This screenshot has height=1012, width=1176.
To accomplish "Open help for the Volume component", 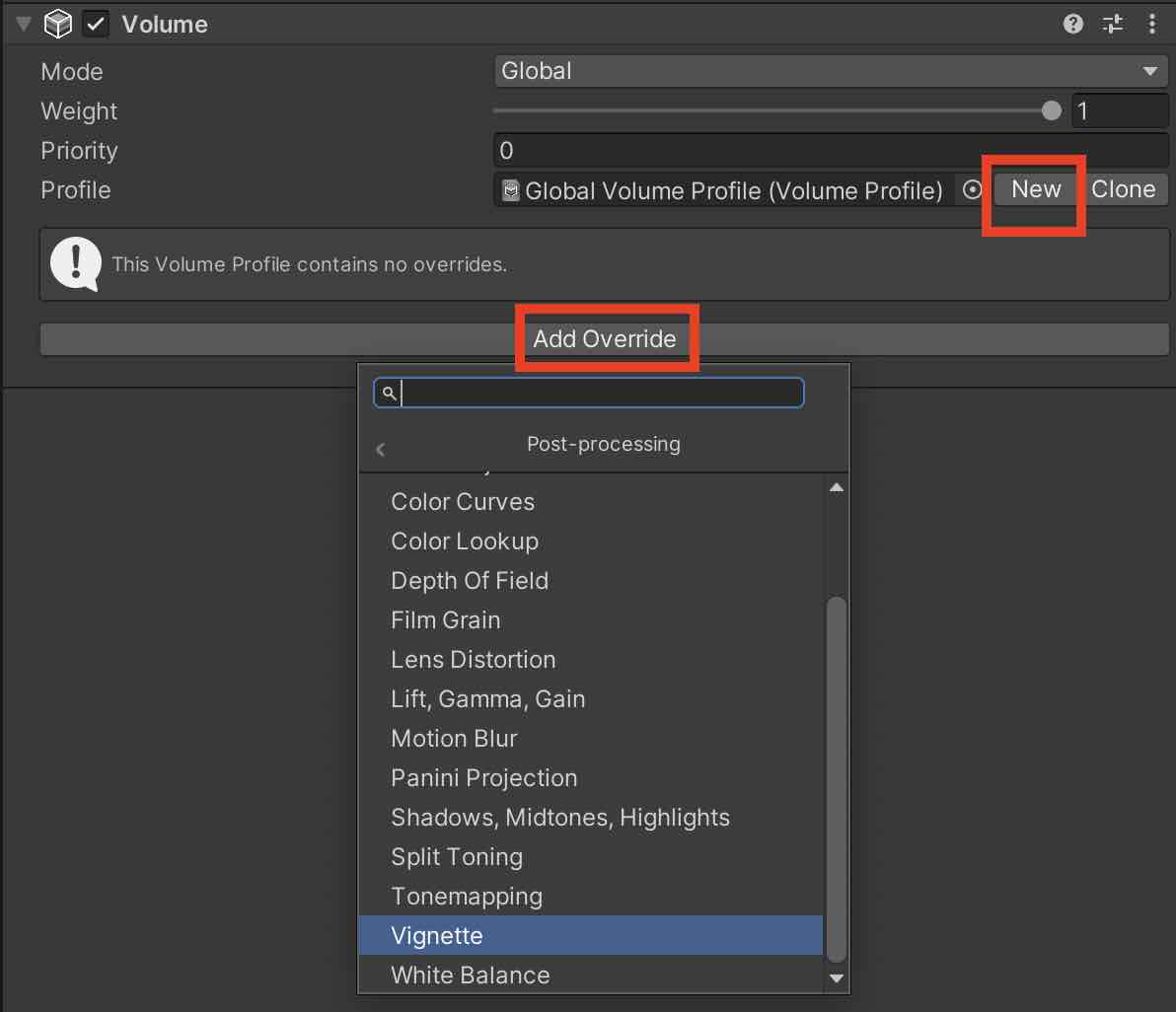I will 1072,24.
